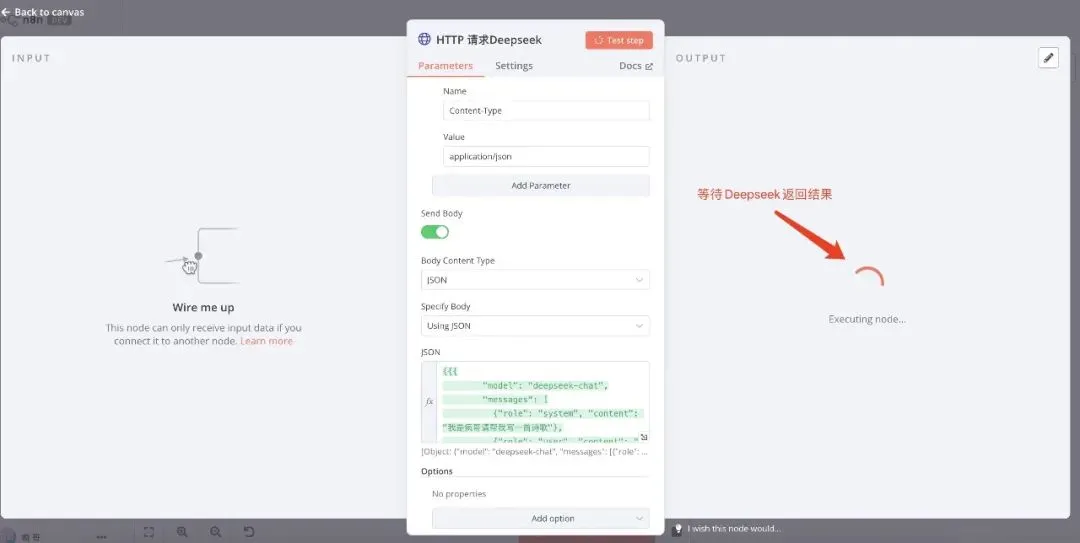Screen dimensions: 1080x543
Task: Click the Name field containing Content-Type
Action: [546, 111]
